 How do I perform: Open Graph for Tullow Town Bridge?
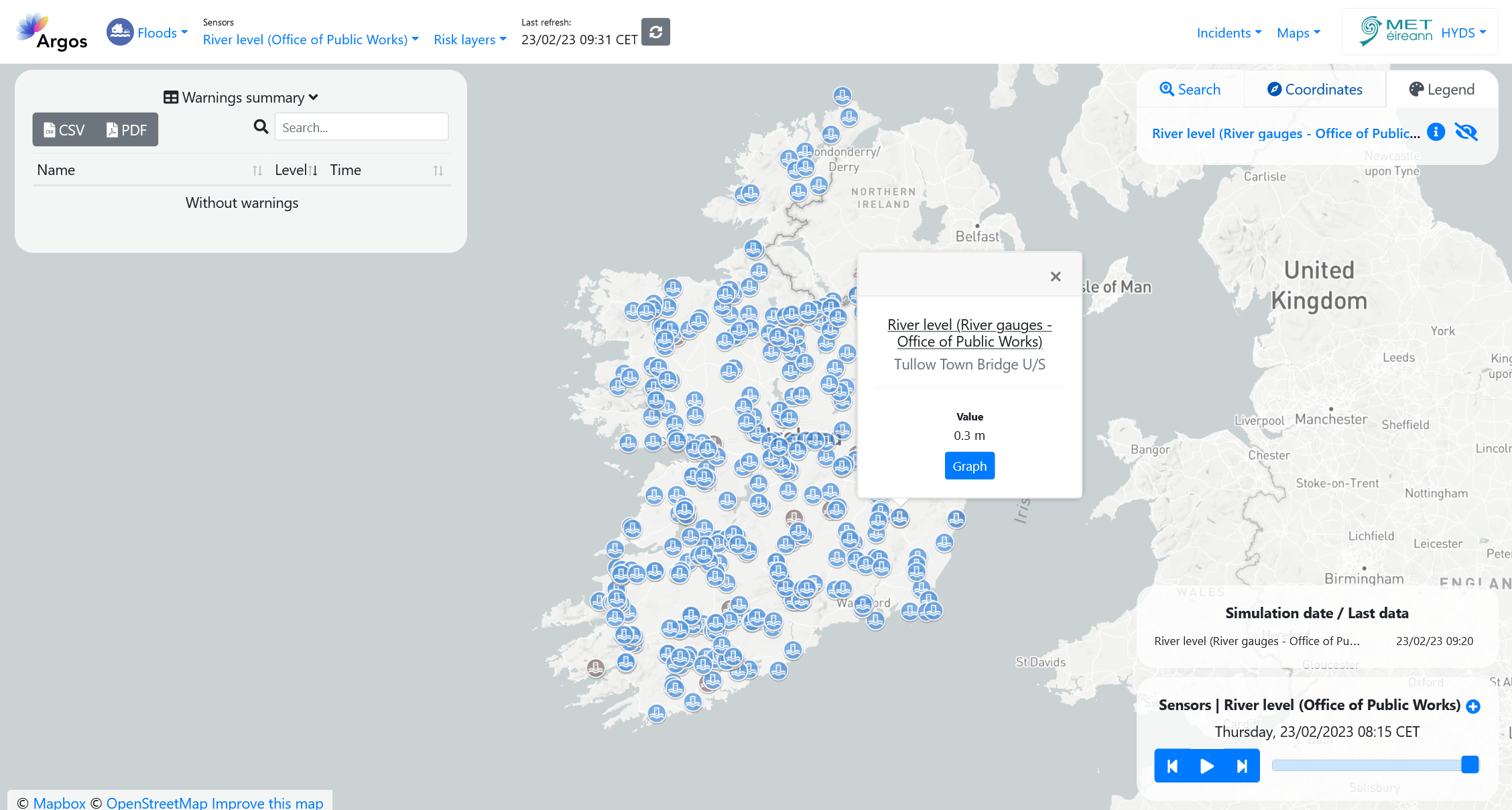click(969, 466)
